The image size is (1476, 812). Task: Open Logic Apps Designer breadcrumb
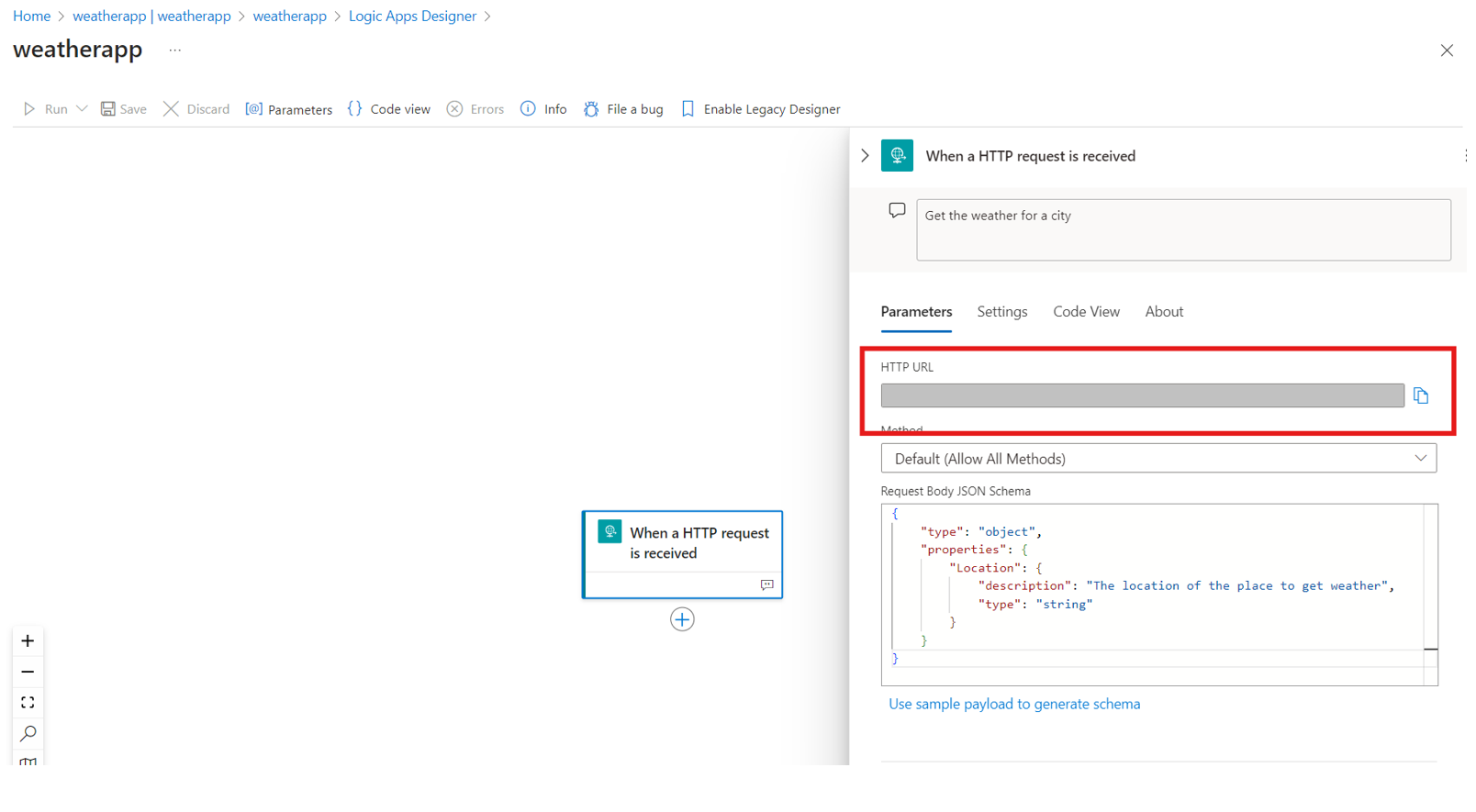click(x=412, y=16)
